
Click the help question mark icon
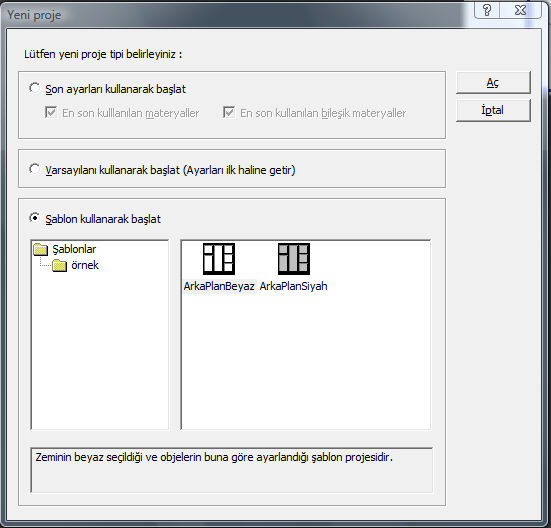pyautogui.click(x=487, y=10)
